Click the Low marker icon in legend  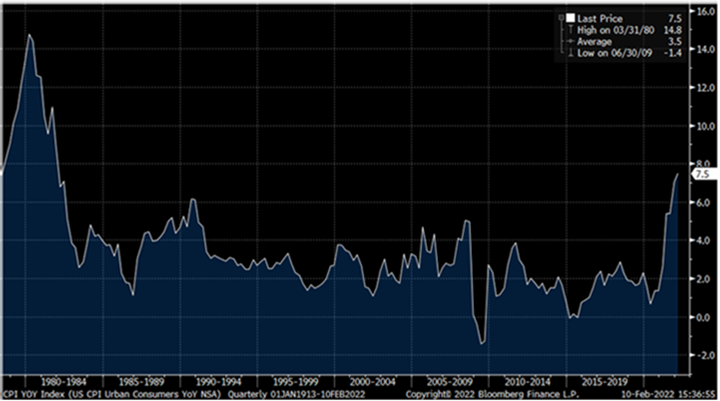pos(570,51)
